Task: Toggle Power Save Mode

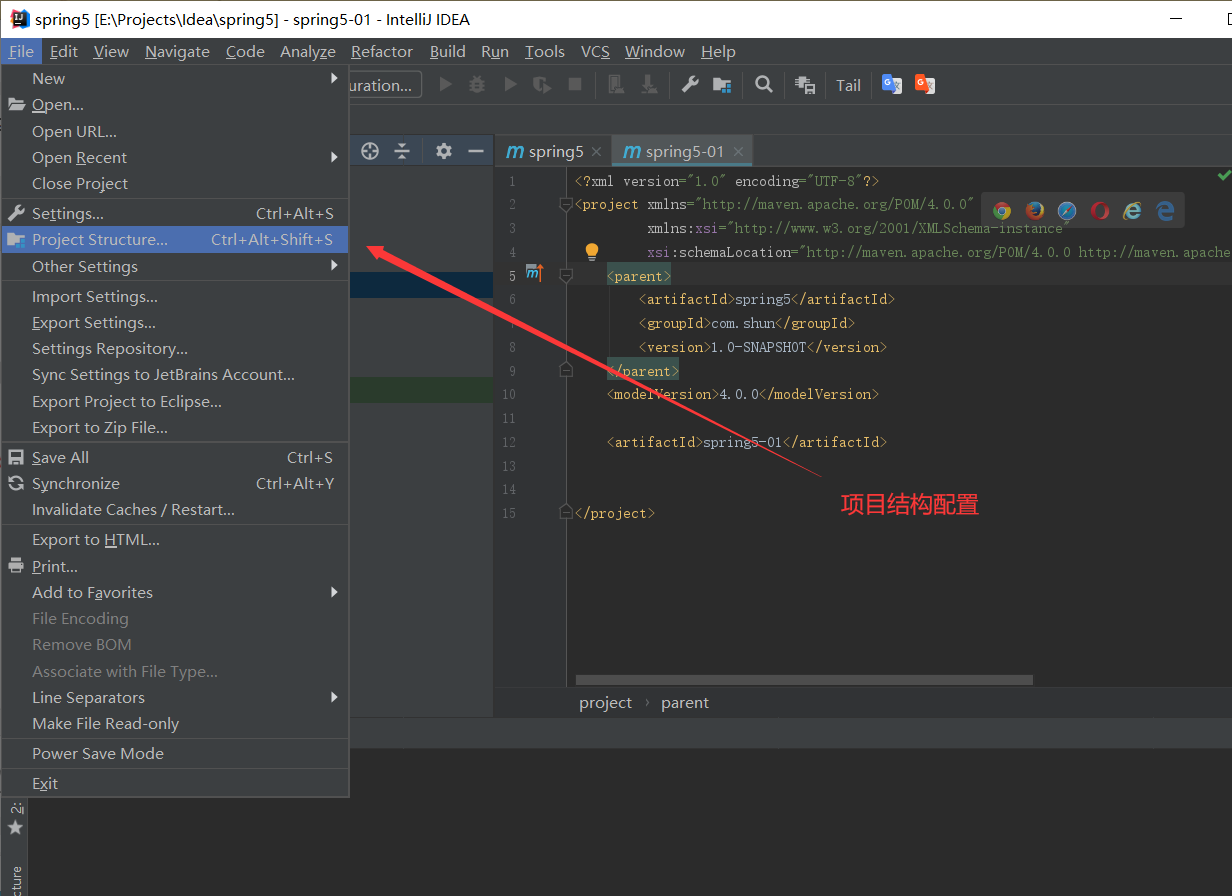Action: click(x=175, y=753)
